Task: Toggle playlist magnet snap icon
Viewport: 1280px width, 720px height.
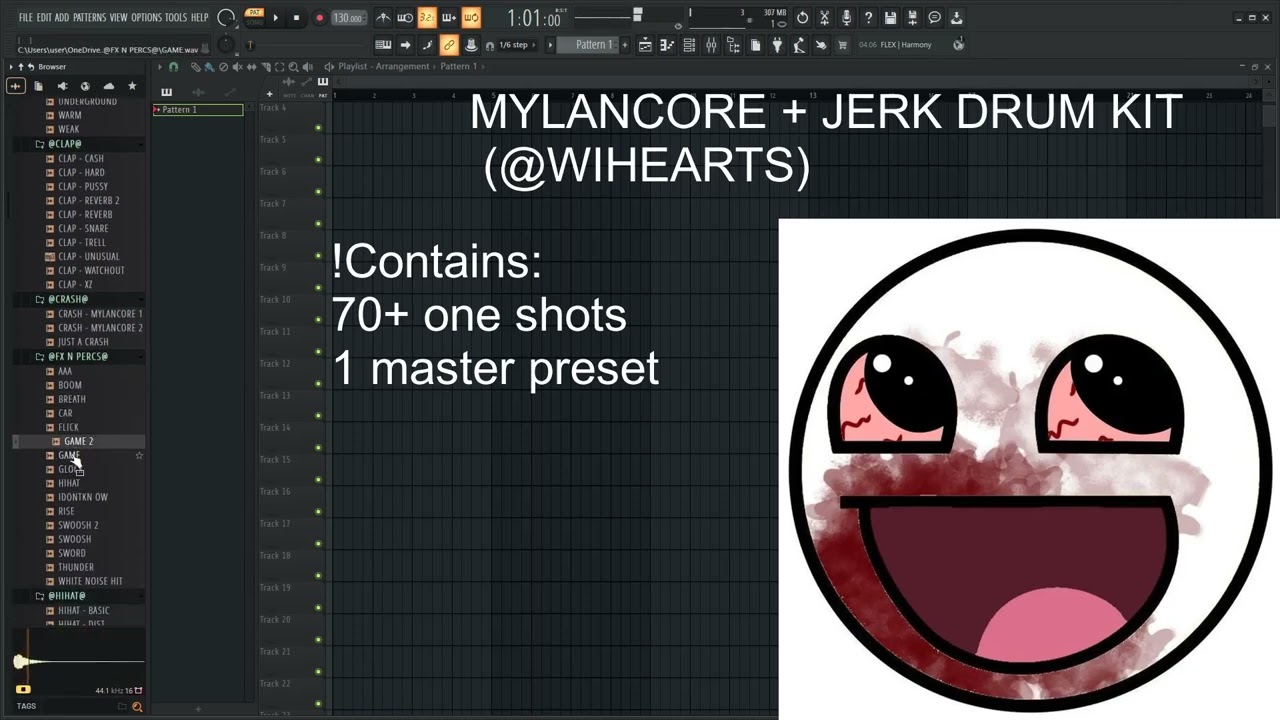Action: click(x=173, y=67)
